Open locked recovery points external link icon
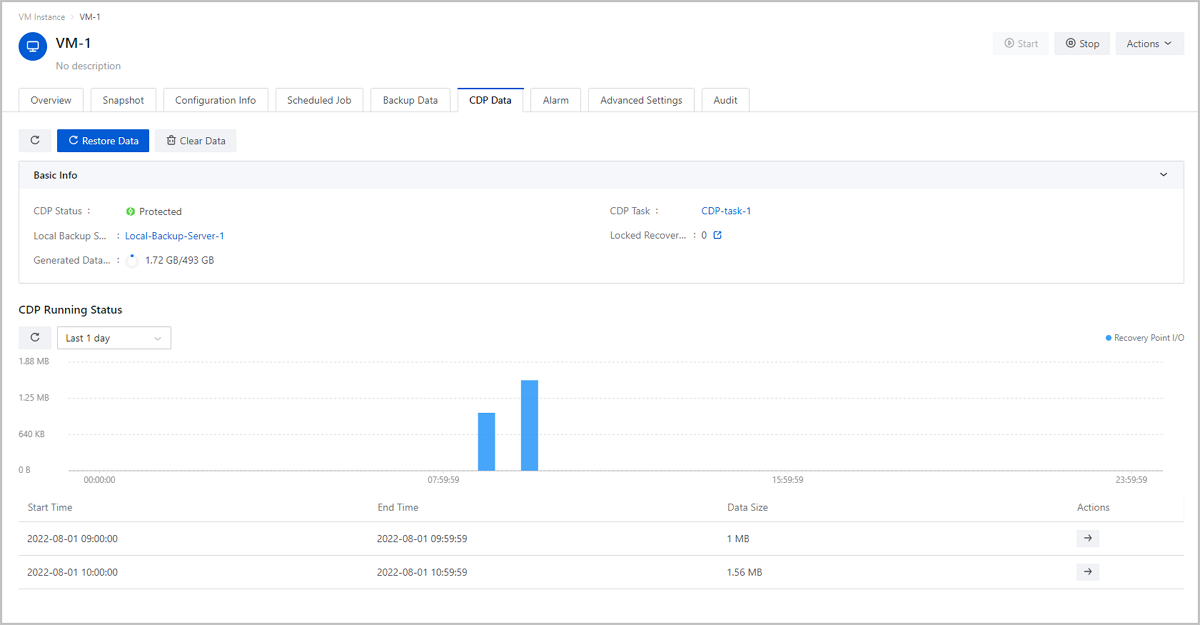The image size is (1200, 625). click(717, 236)
